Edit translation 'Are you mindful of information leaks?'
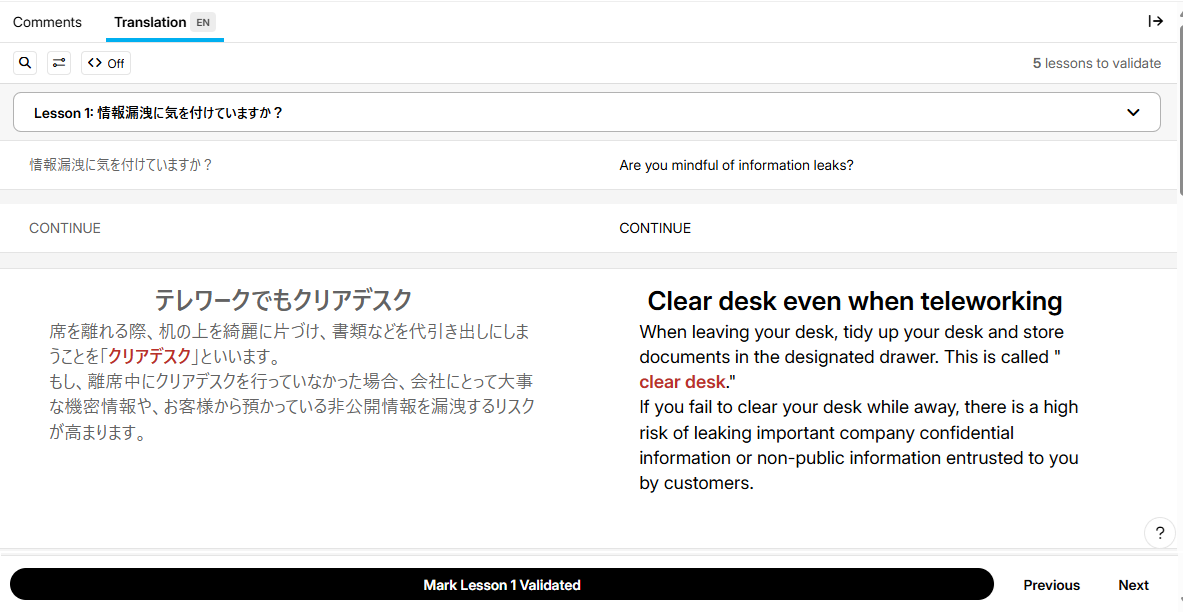This screenshot has height=612, width=1183. pos(736,165)
